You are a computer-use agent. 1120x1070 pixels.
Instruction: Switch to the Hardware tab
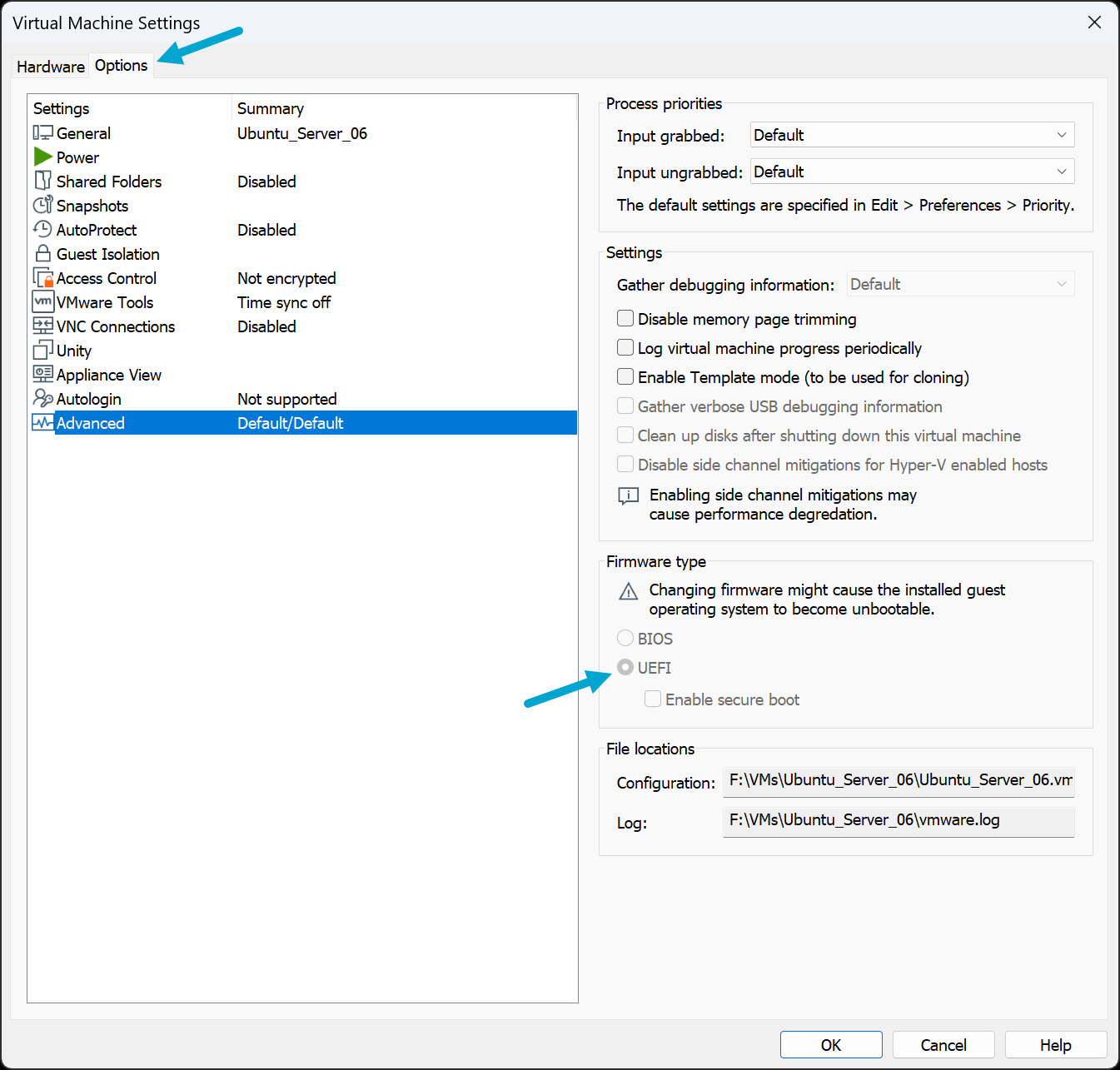click(51, 67)
